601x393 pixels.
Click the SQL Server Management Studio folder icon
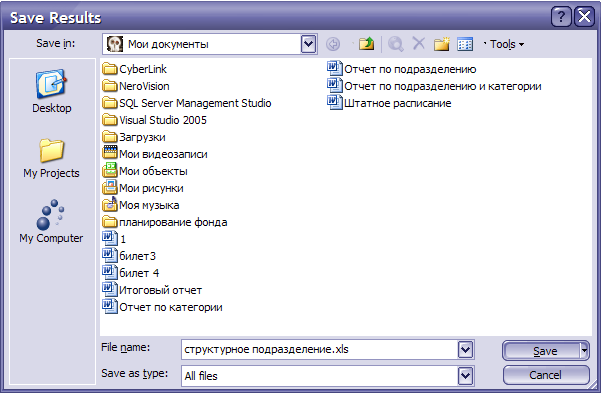[110, 103]
